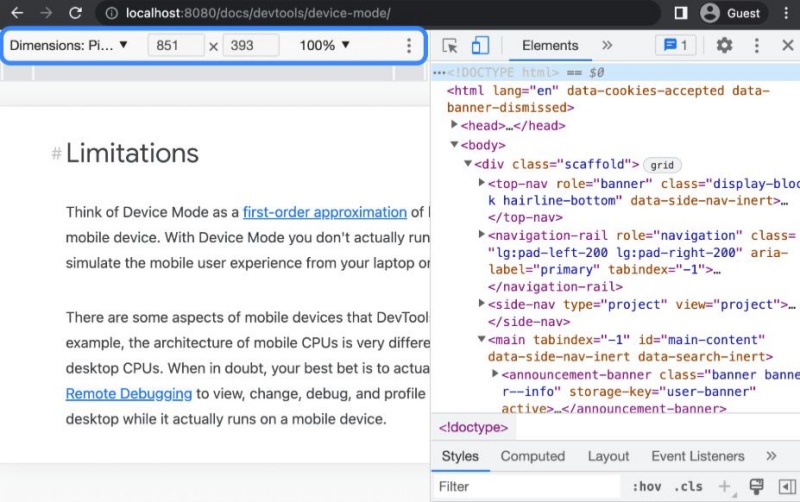Open device toolbar more options menu
The image size is (800, 502).
click(408, 46)
